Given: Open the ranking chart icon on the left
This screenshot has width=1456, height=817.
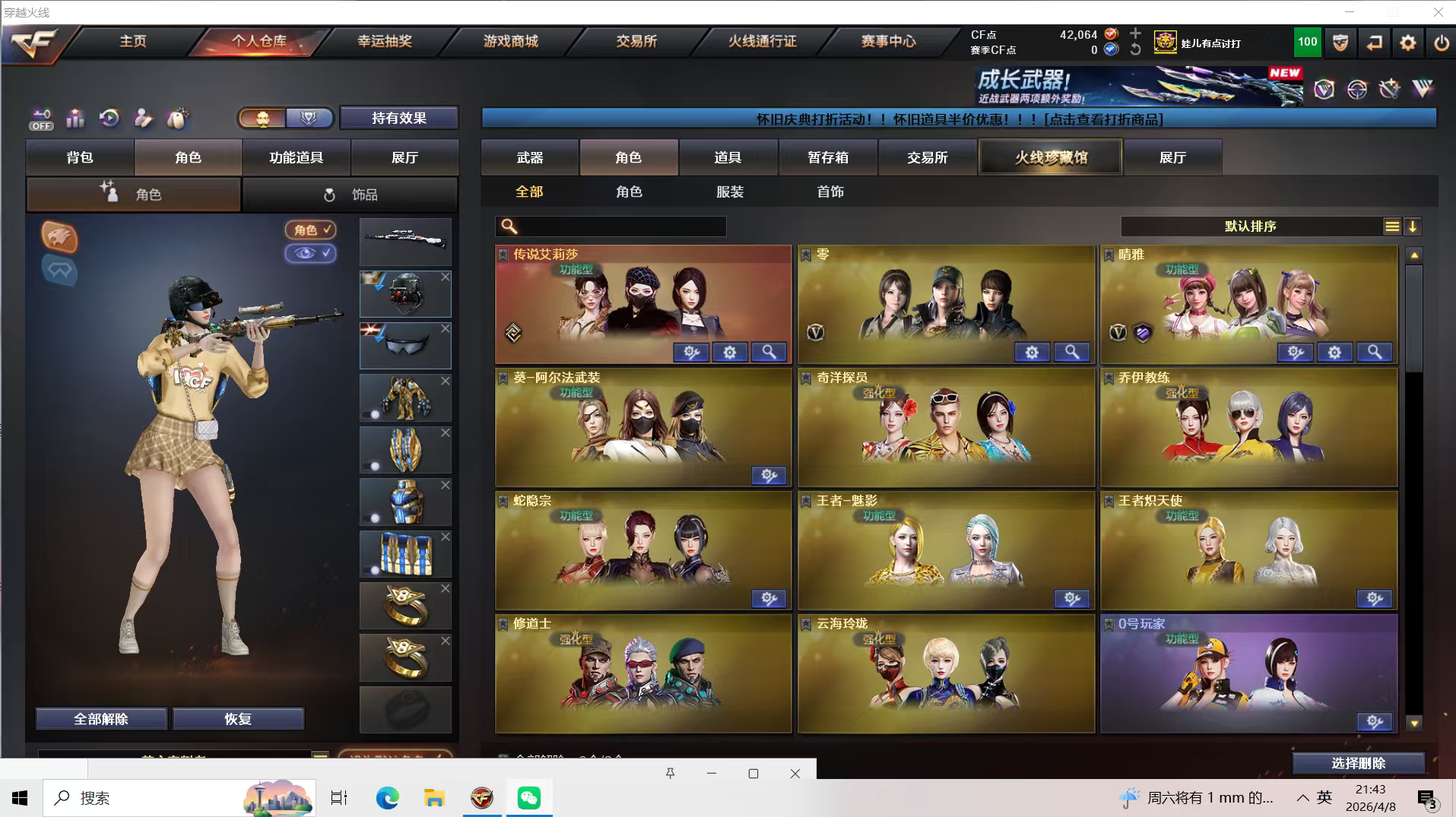Looking at the screenshot, I should (x=75, y=119).
